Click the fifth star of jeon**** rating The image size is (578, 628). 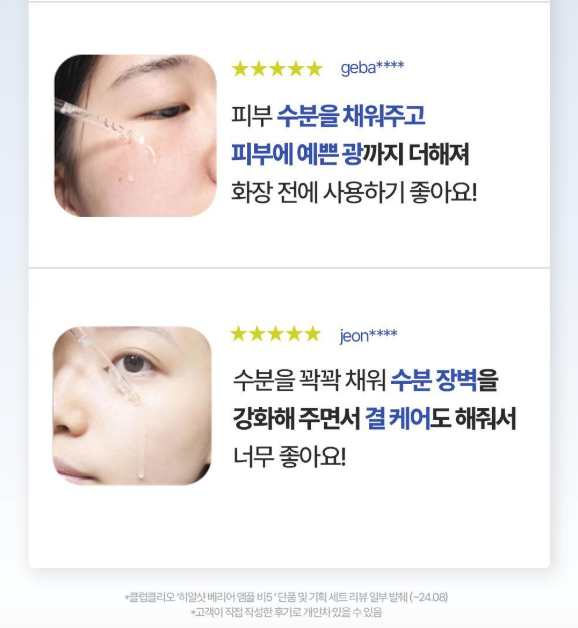313,334
